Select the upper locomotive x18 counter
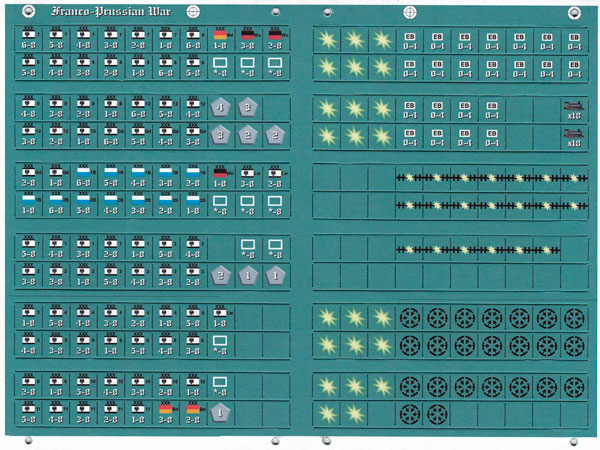The height and width of the screenshot is (450, 600). pyautogui.click(x=574, y=110)
